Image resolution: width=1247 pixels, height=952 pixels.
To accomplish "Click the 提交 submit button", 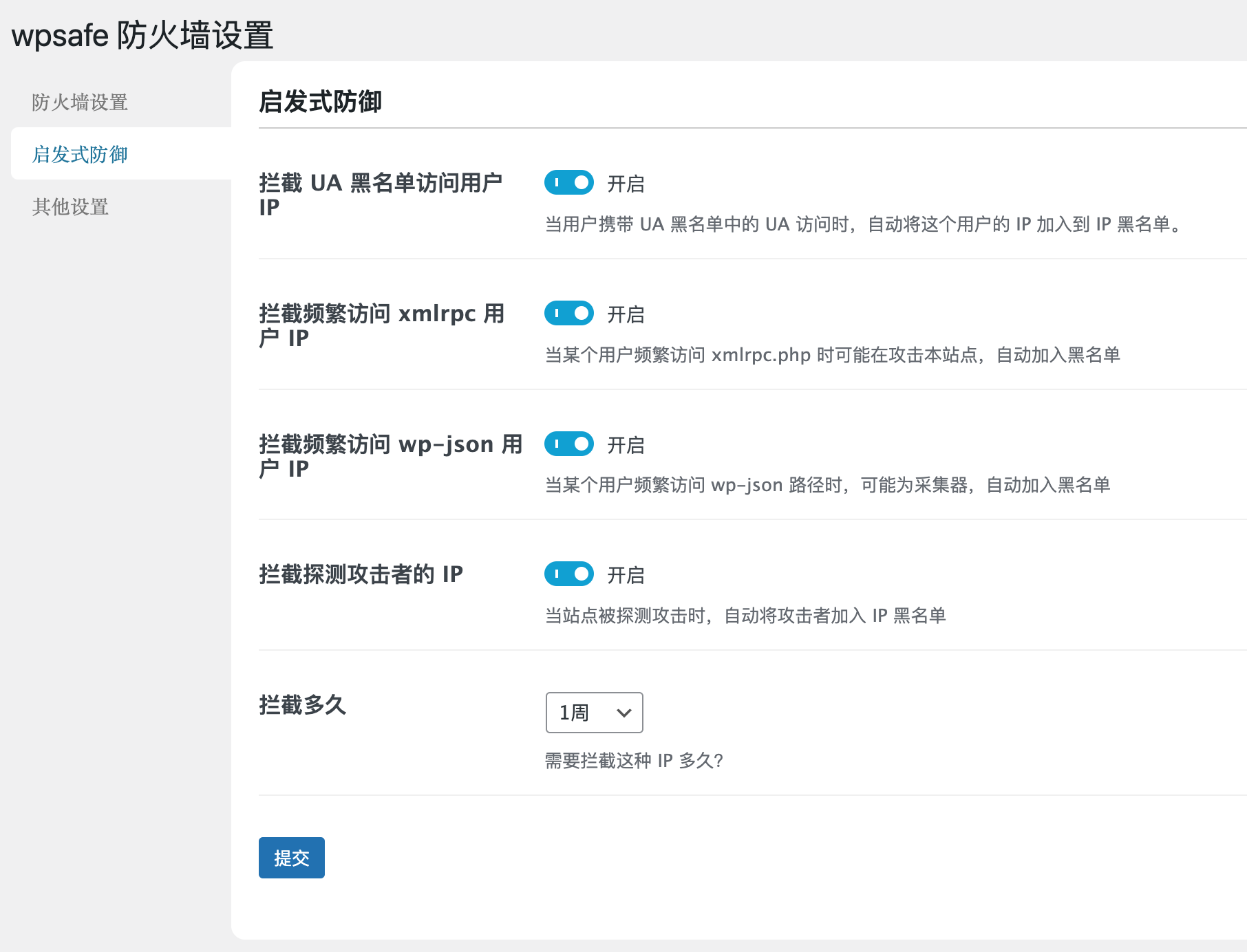I will tap(292, 858).
